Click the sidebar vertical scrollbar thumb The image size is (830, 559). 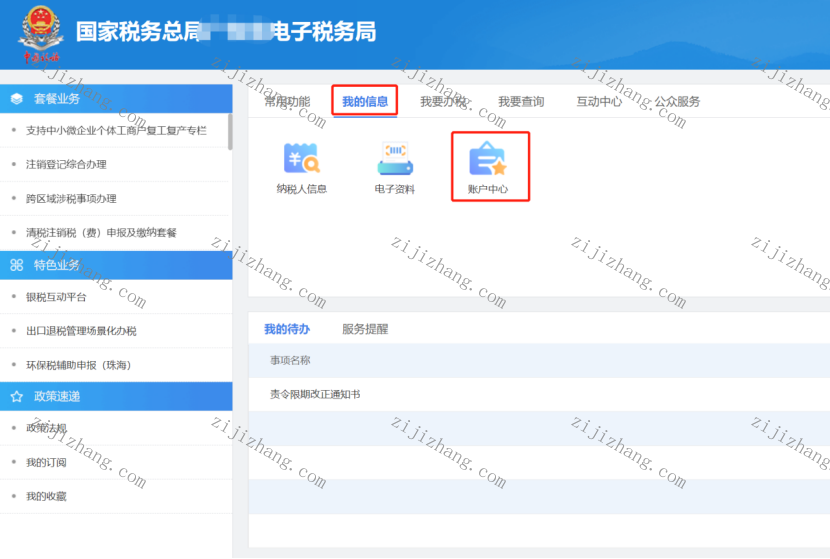click(230, 132)
